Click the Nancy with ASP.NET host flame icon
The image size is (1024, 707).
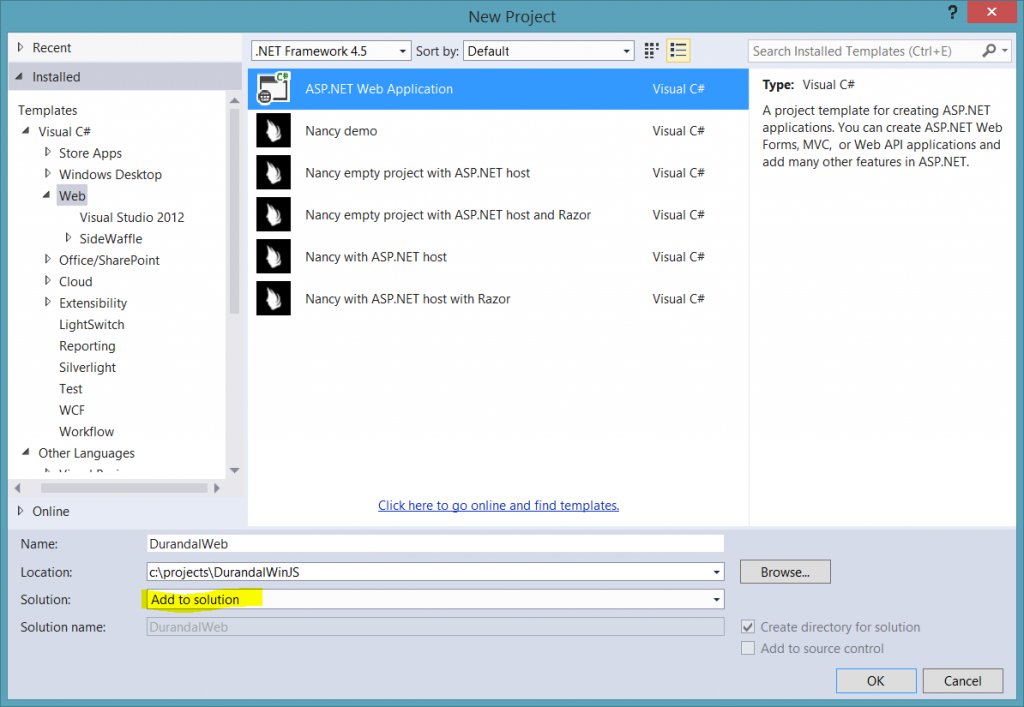pos(273,256)
